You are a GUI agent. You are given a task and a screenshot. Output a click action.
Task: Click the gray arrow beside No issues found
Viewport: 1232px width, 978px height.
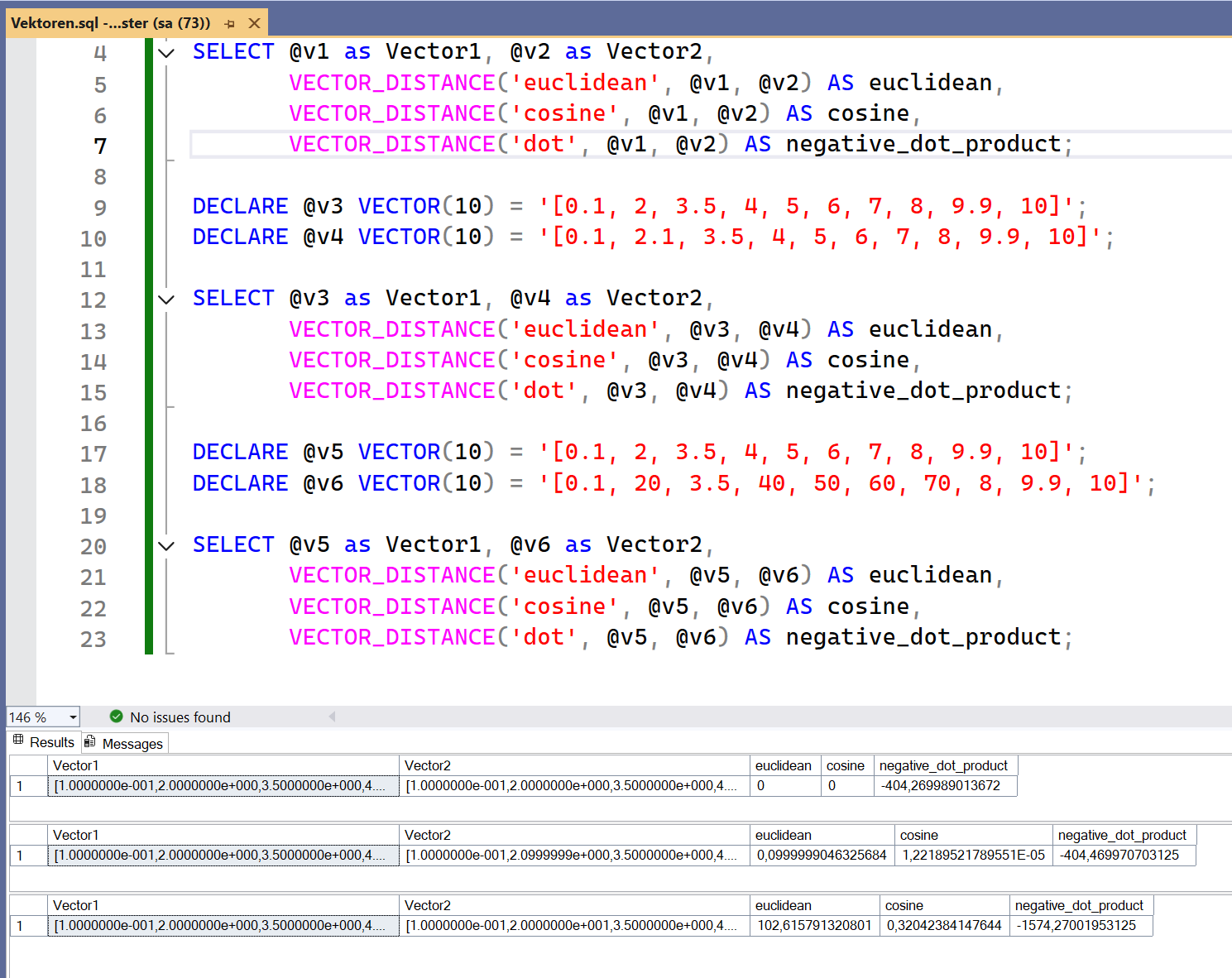tap(332, 717)
